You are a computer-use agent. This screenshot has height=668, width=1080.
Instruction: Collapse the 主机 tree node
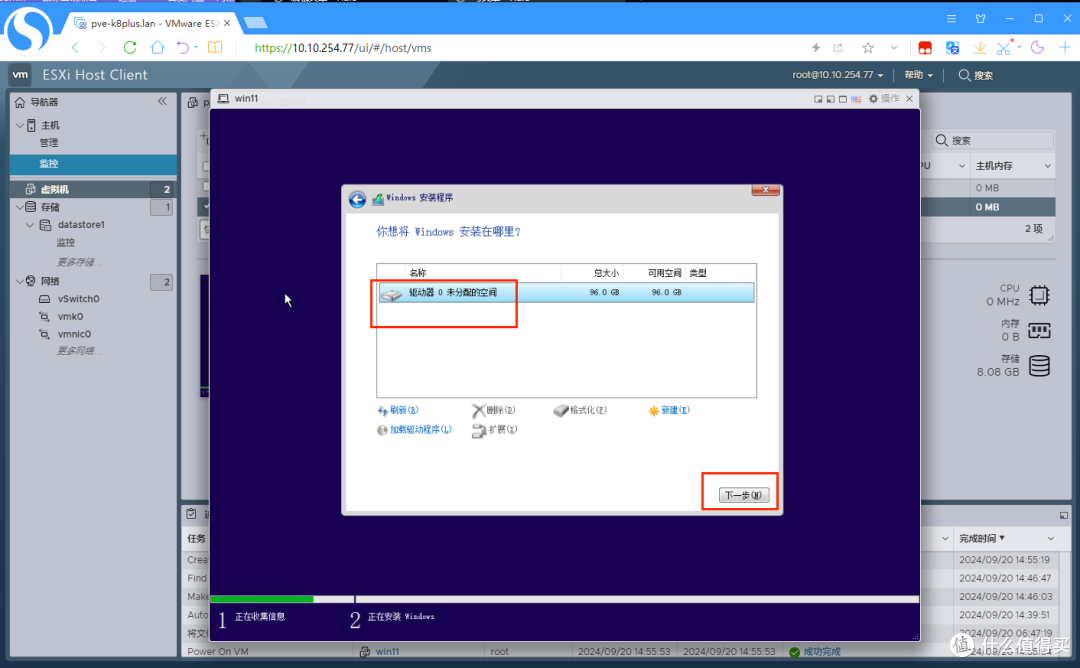point(20,125)
